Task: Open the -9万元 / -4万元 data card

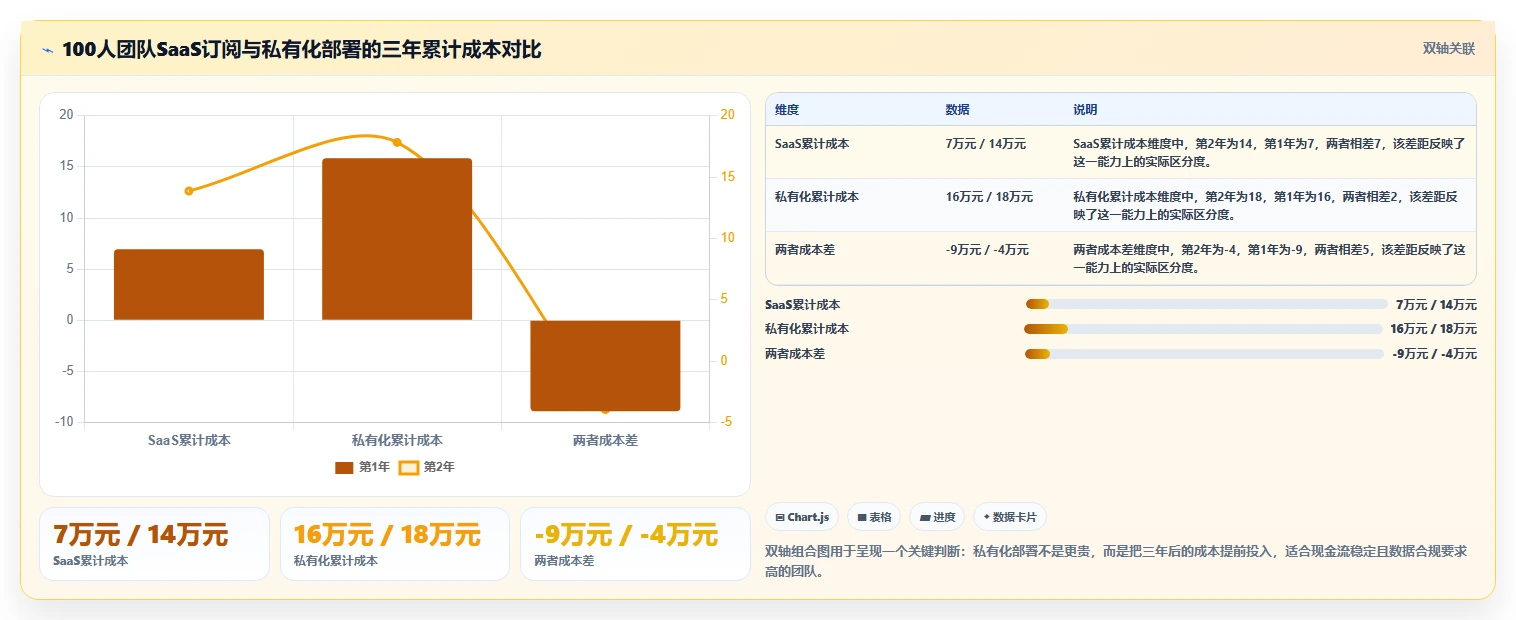Action: pyautogui.click(x=635, y=544)
